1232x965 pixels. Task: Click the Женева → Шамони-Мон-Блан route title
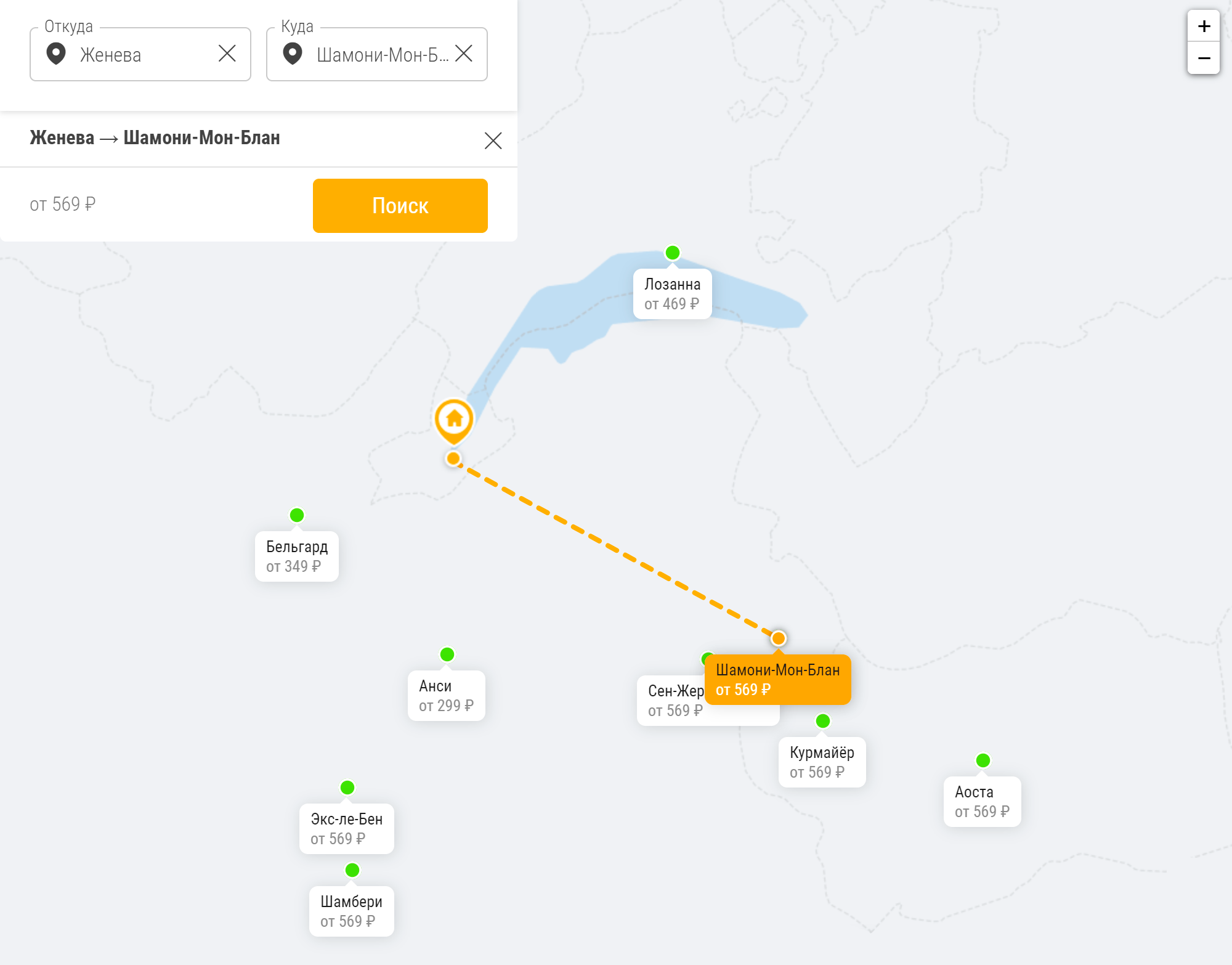point(155,137)
